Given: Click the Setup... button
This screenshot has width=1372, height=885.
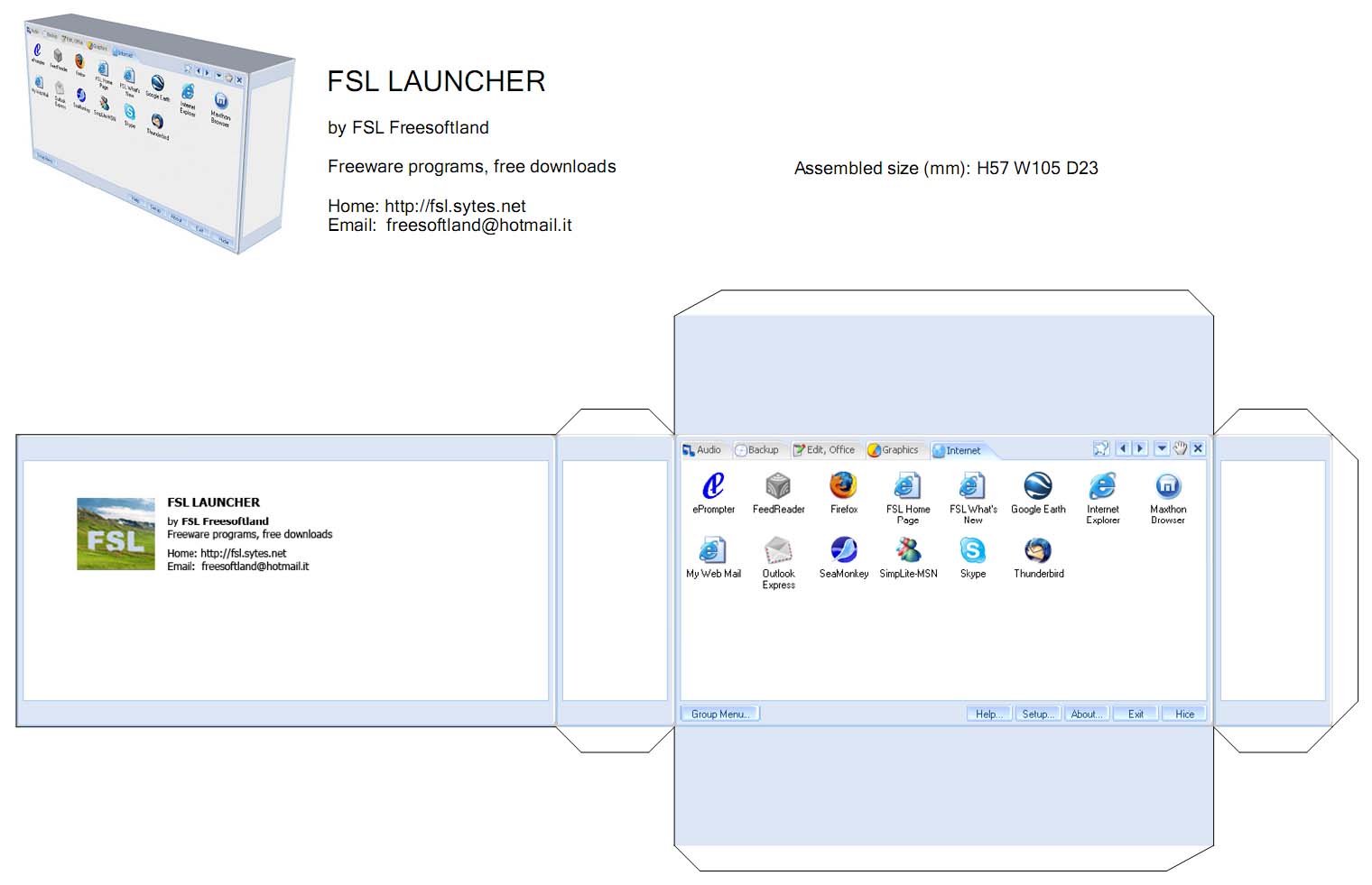Looking at the screenshot, I should [1037, 714].
